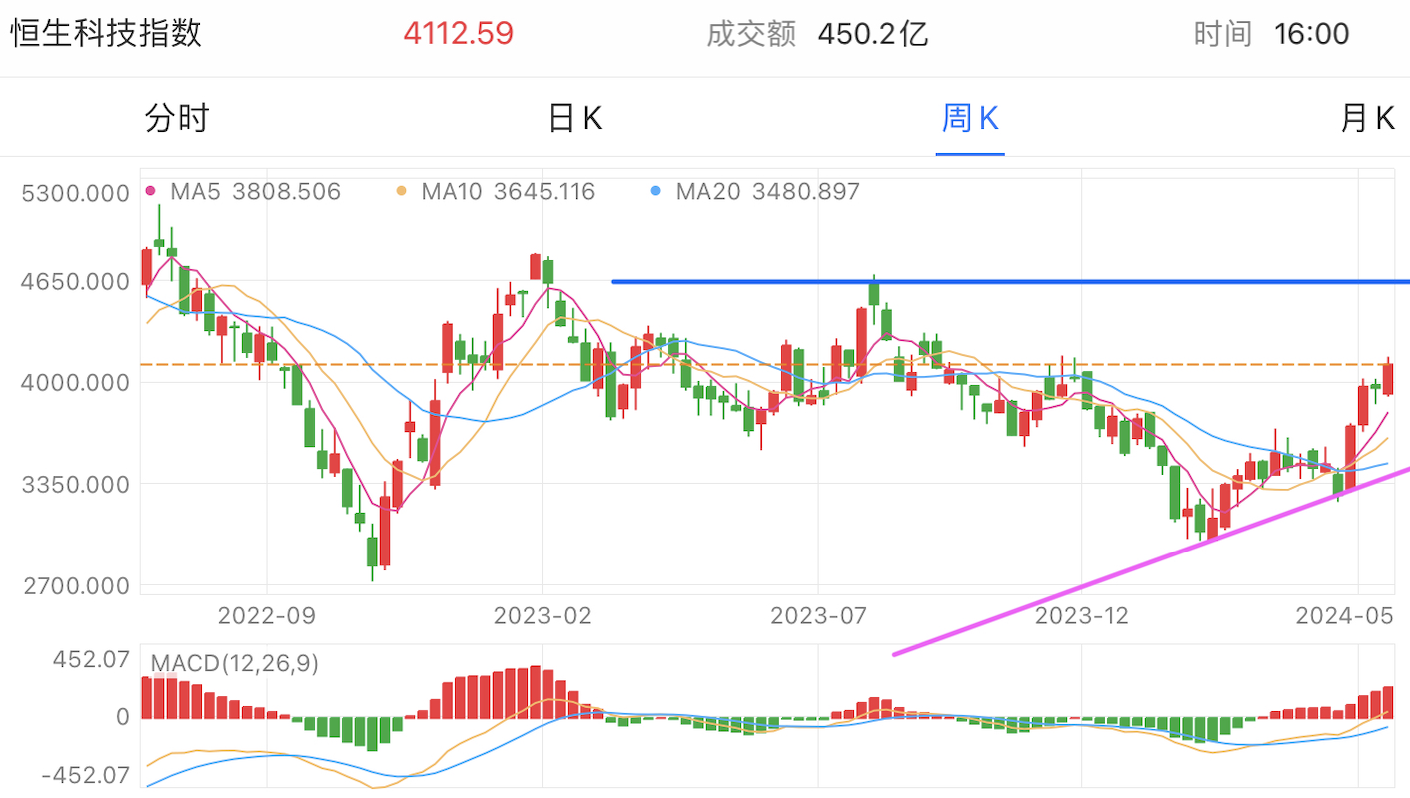Image resolution: width=1410 pixels, height=798 pixels.
Task: Click the 2024-05 date axis marker
Action: tap(1345, 616)
